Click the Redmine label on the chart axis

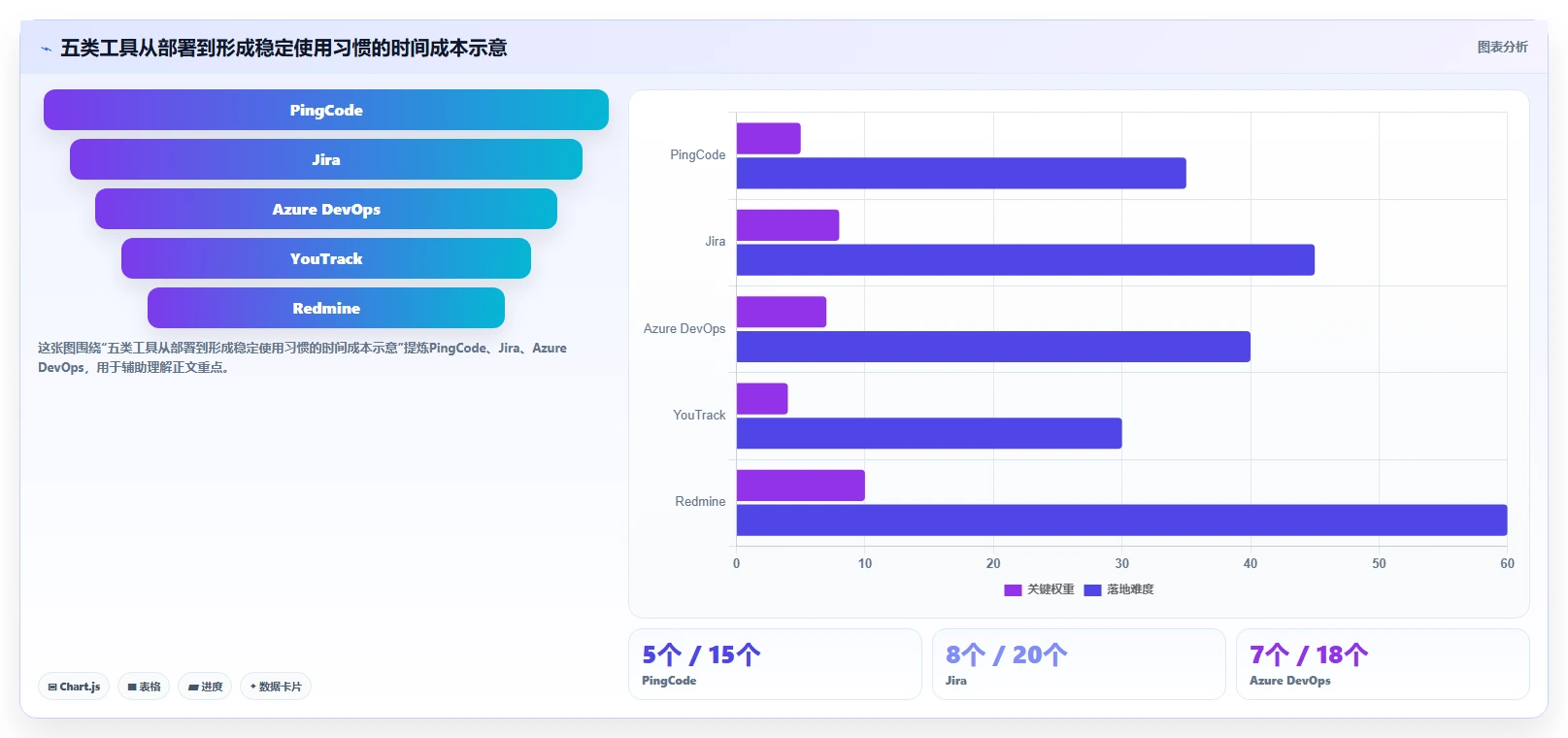click(700, 502)
